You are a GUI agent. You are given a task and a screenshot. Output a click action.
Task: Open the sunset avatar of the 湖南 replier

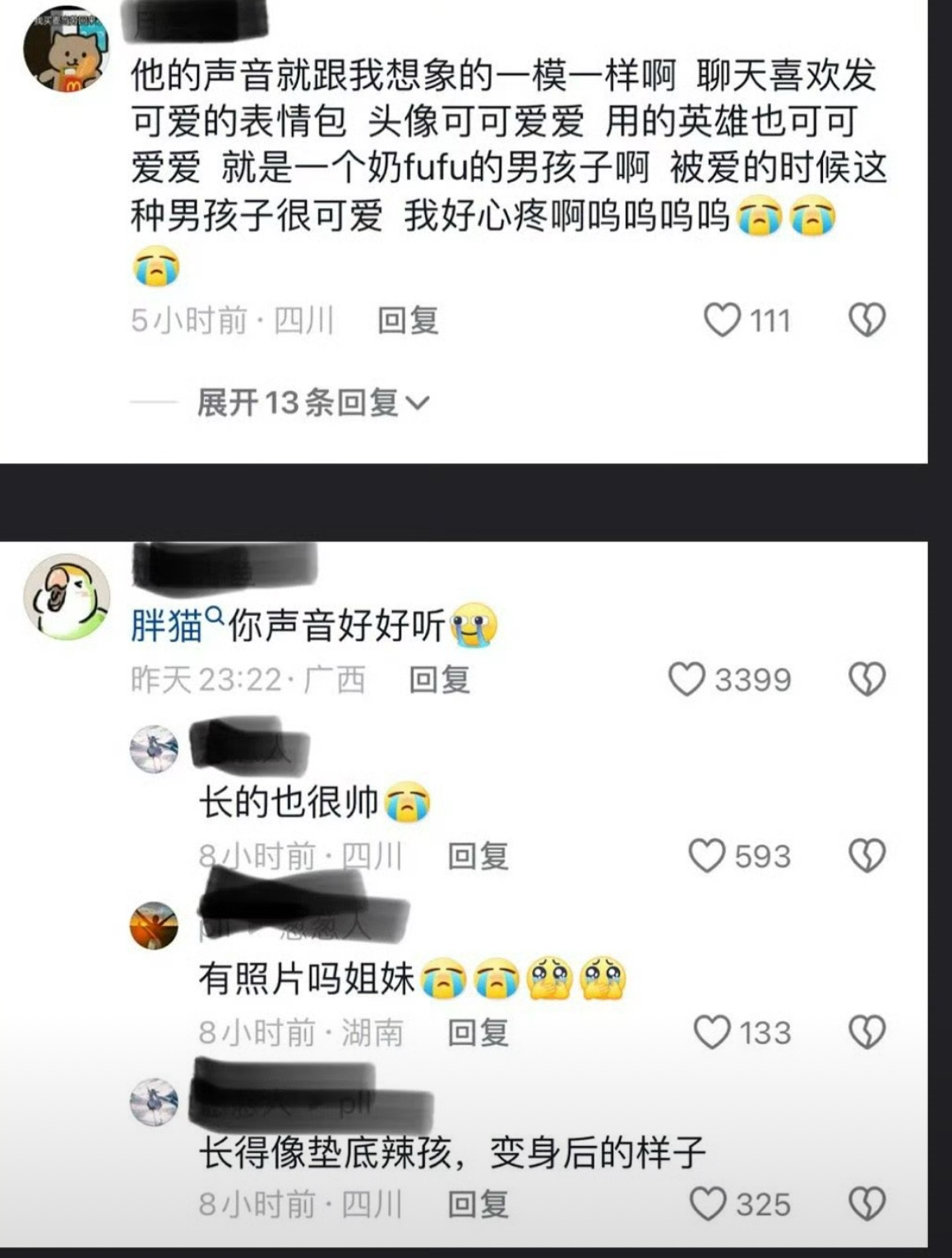154,926
